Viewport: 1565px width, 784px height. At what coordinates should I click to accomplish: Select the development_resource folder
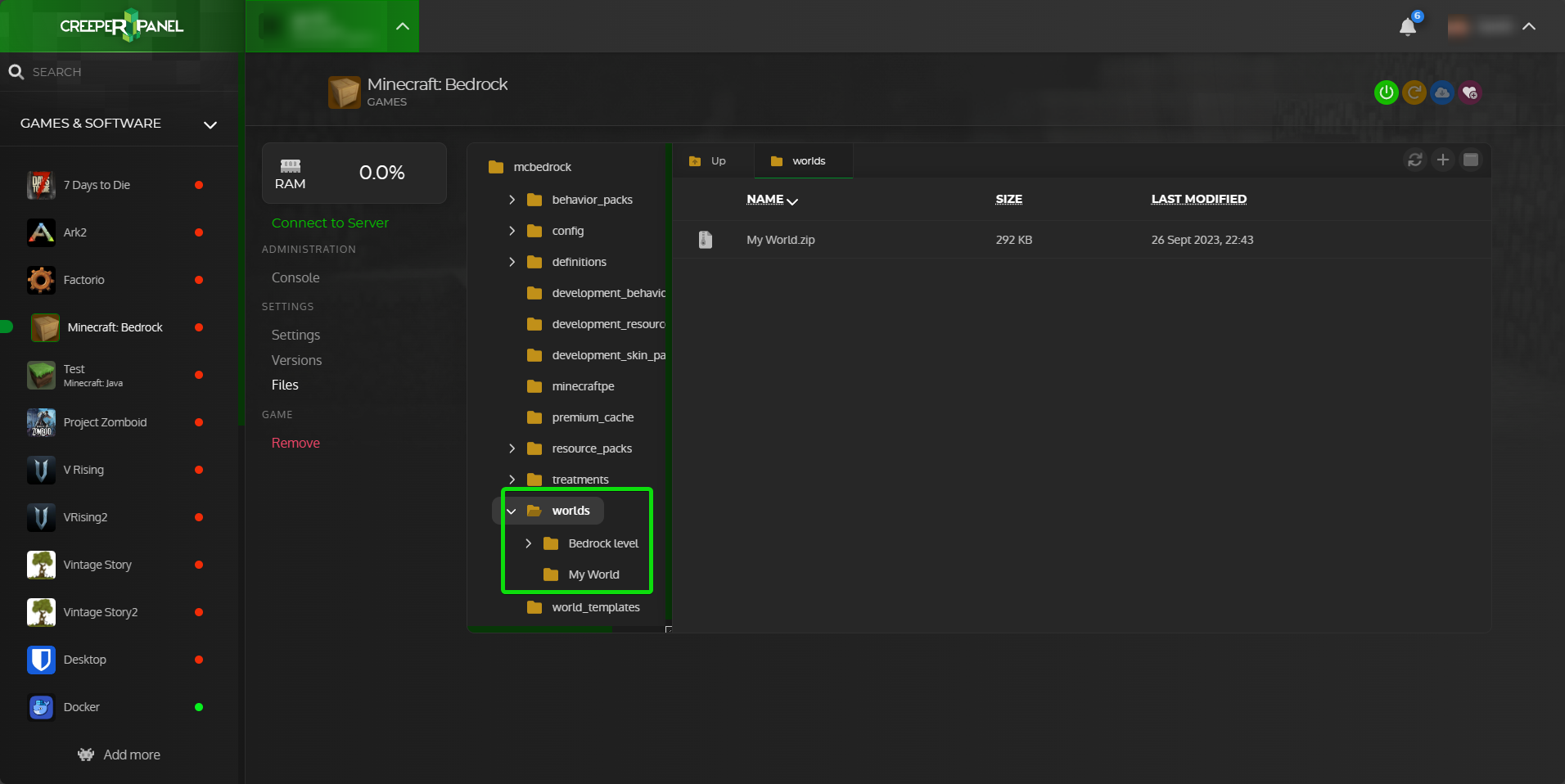tap(596, 324)
